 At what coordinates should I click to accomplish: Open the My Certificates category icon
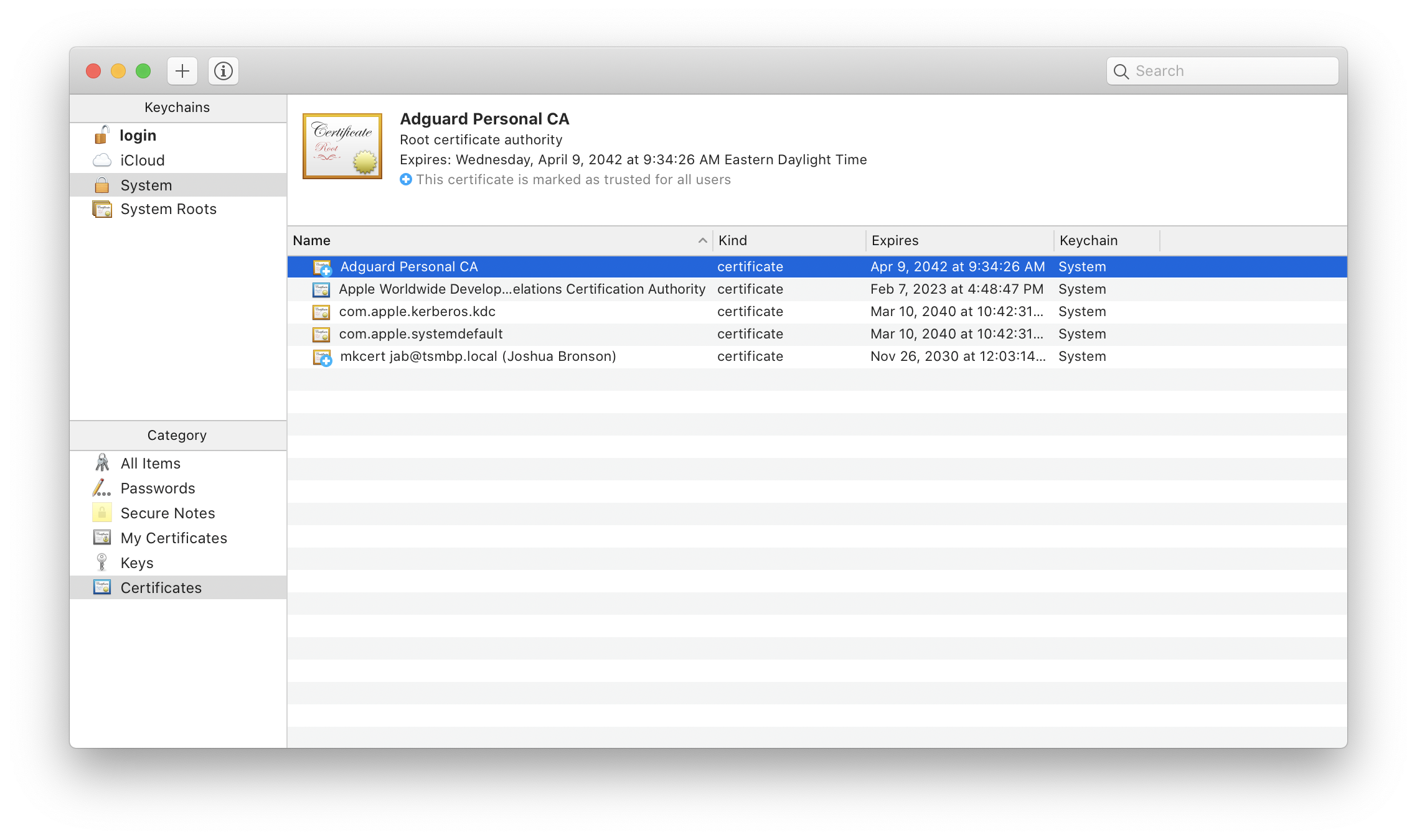[x=101, y=538]
